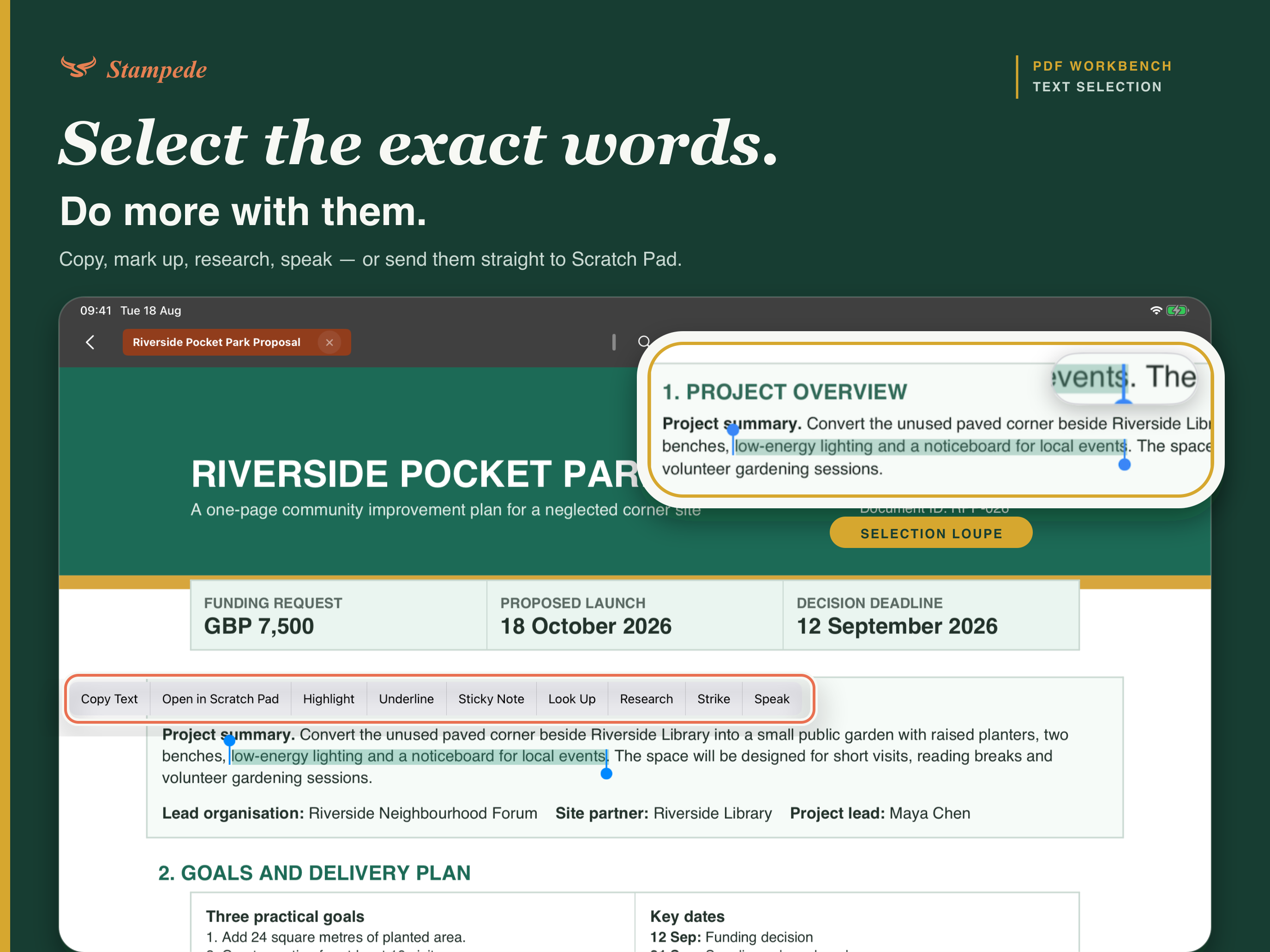Add a Sticky Note to selection

point(491,699)
